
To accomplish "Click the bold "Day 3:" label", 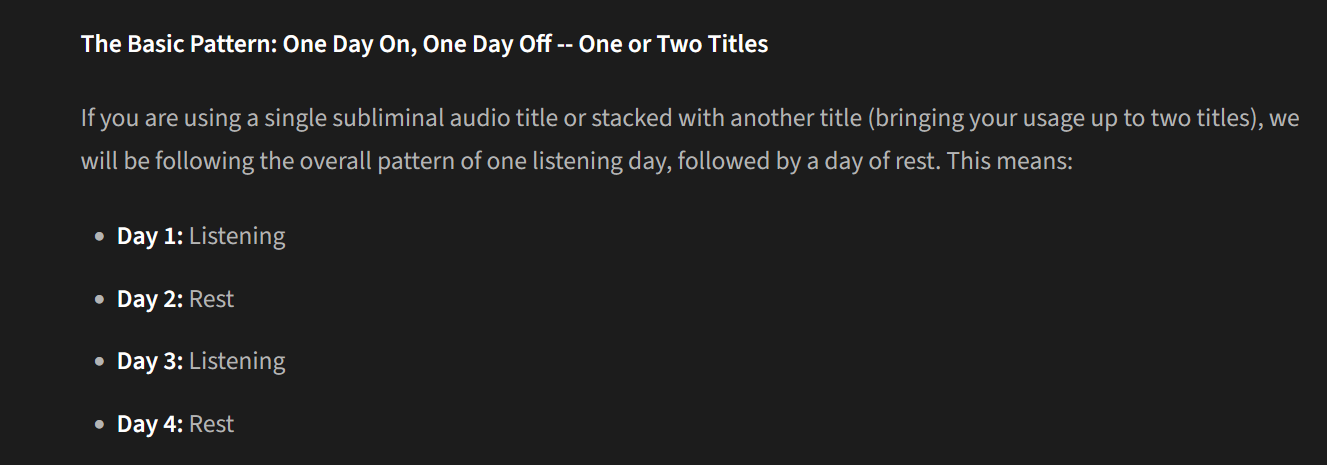I will [150, 361].
